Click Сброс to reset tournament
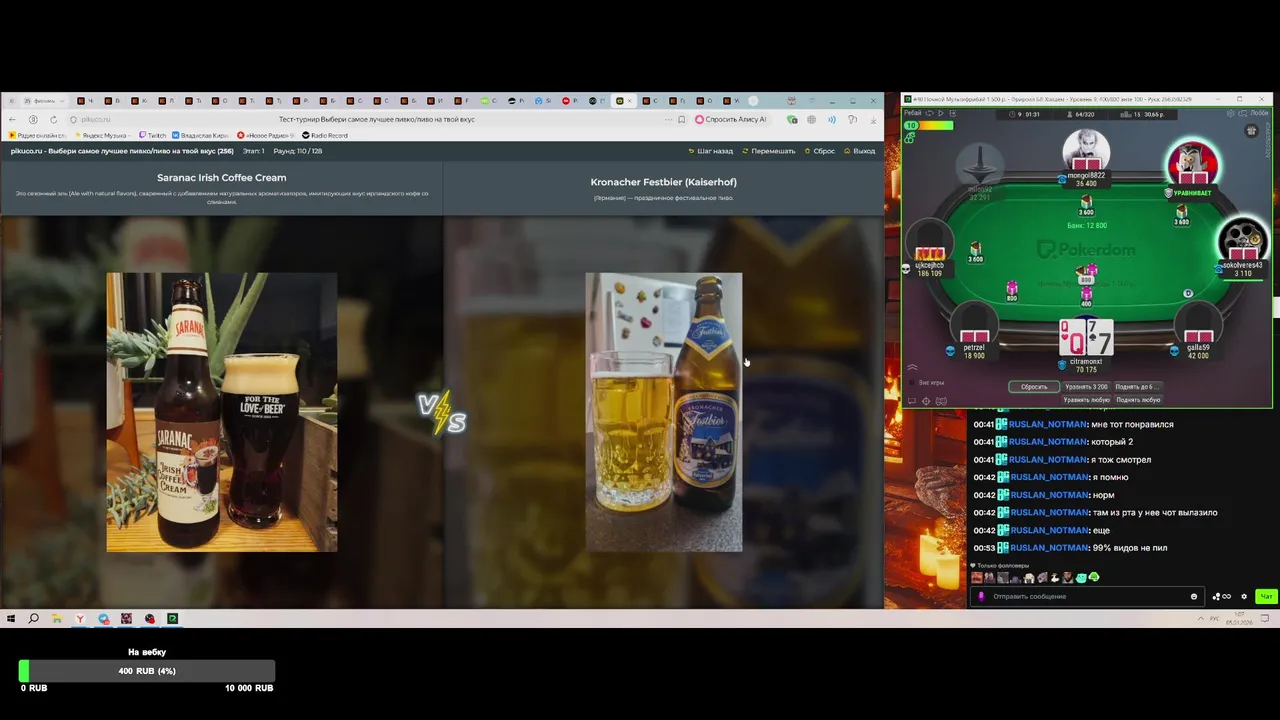Screen dimensions: 1280x720 pyautogui.click(x=819, y=151)
